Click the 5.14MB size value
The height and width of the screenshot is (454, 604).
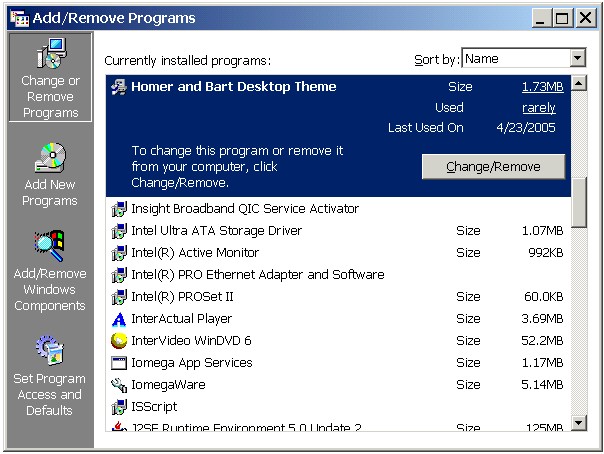tap(542, 385)
